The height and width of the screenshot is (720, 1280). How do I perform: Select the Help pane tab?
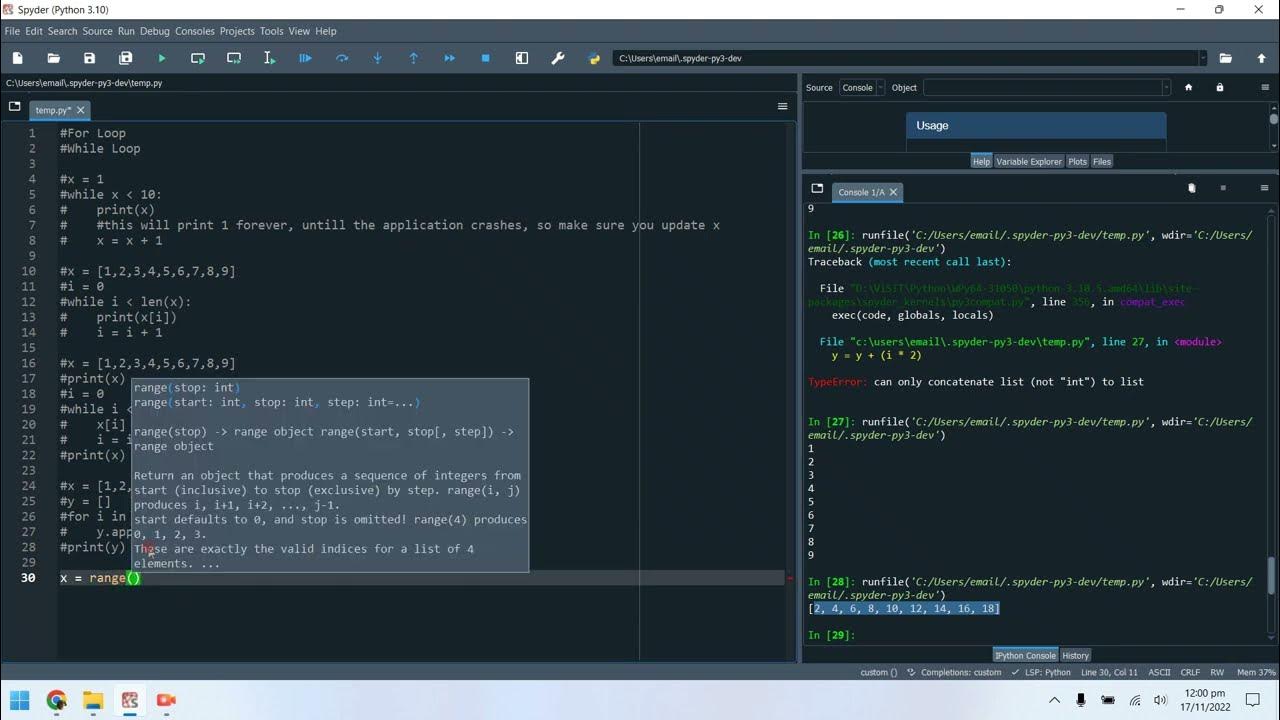point(981,161)
